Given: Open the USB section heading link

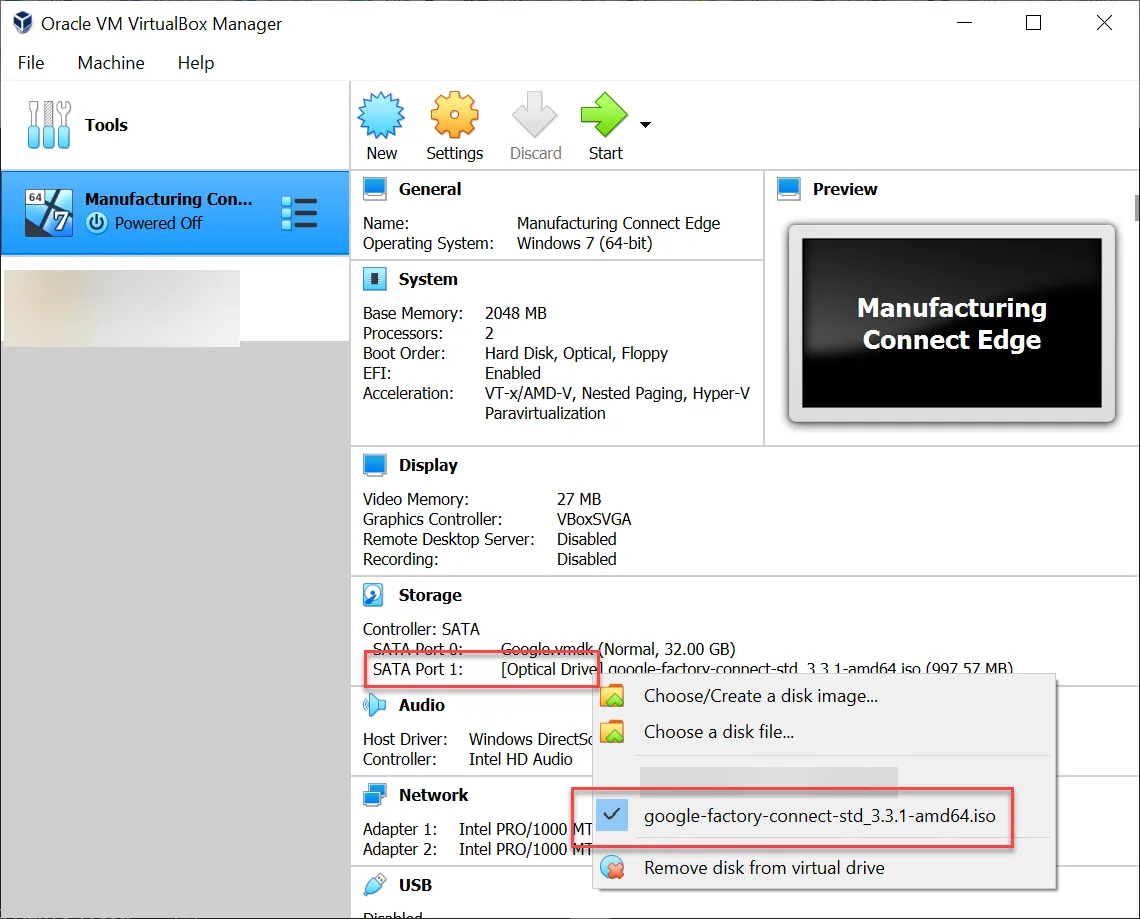Looking at the screenshot, I should pyautogui.click(x=415, y=886).
